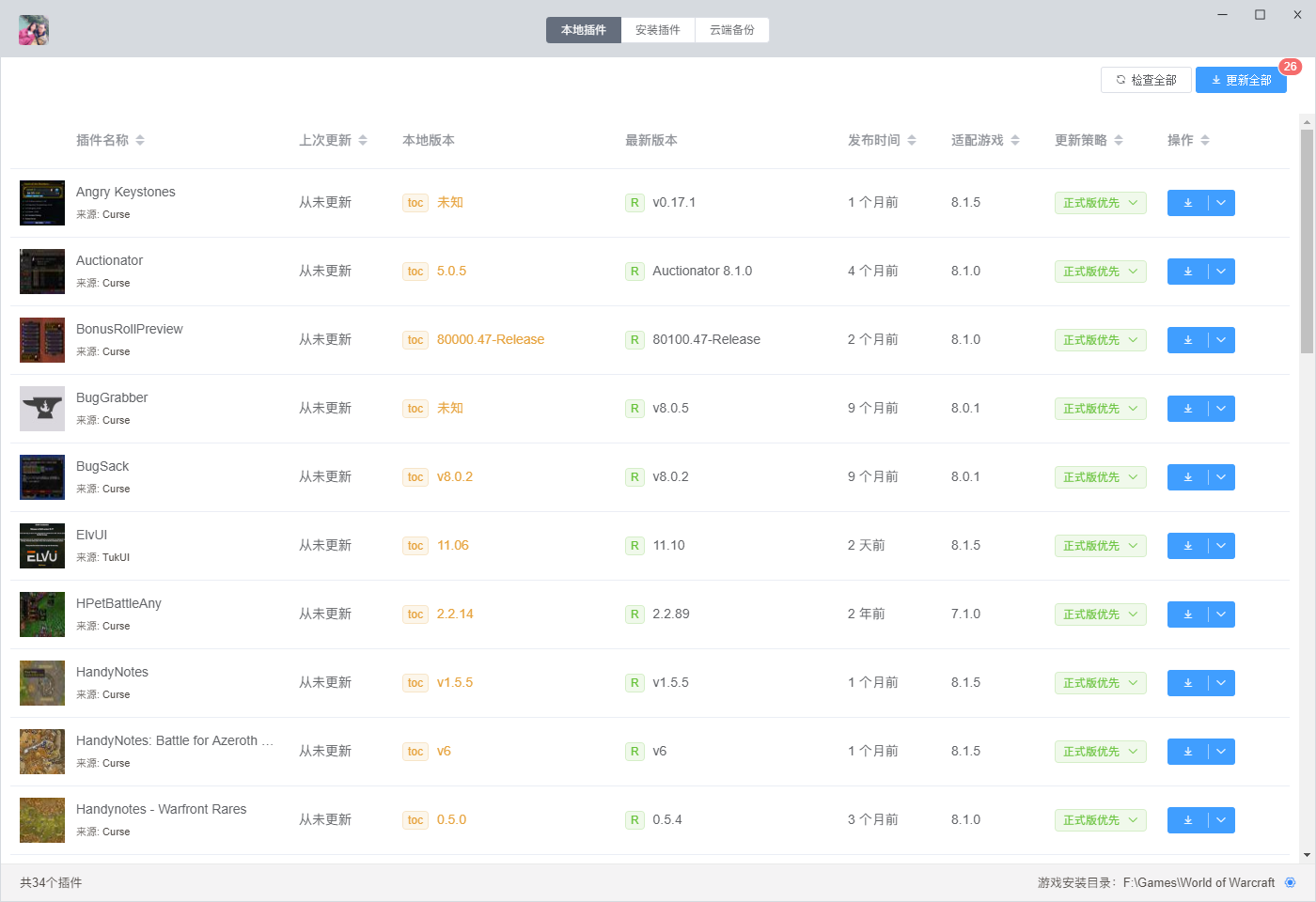Click the ElvUI logo thumbnail
Image resolution: width=1316 pixels, height=902 pixels.
42,546
